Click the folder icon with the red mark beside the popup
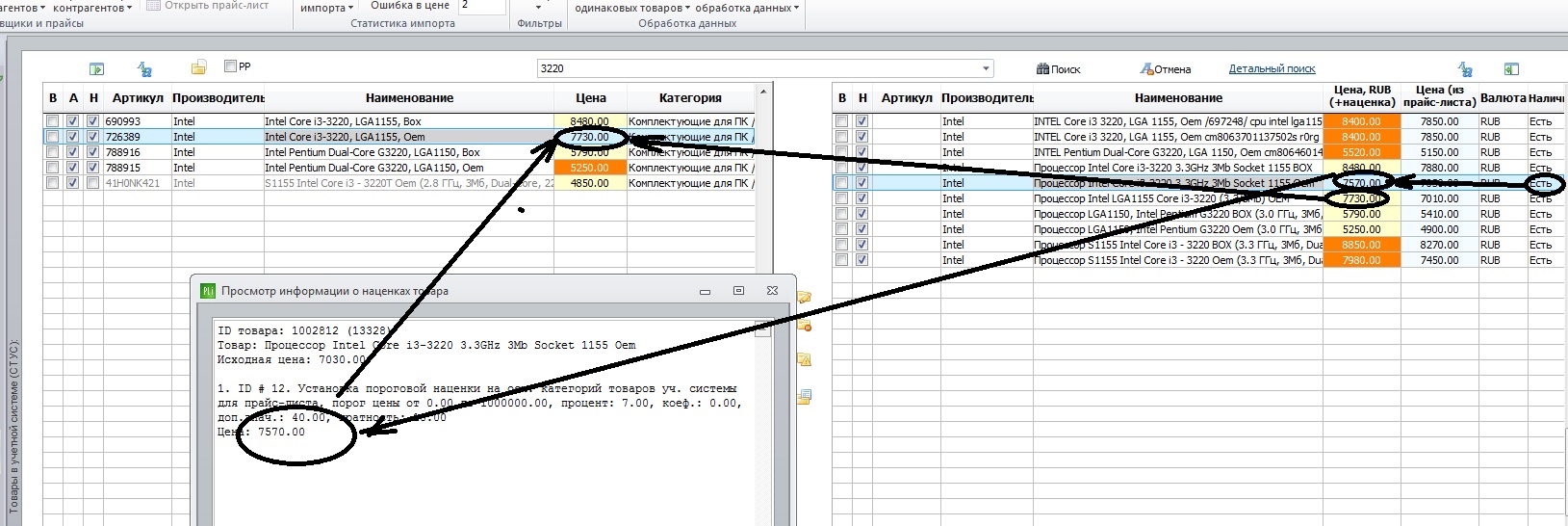Image resolution: width=1568 pixels, height=526 pixels. (804, 327)
